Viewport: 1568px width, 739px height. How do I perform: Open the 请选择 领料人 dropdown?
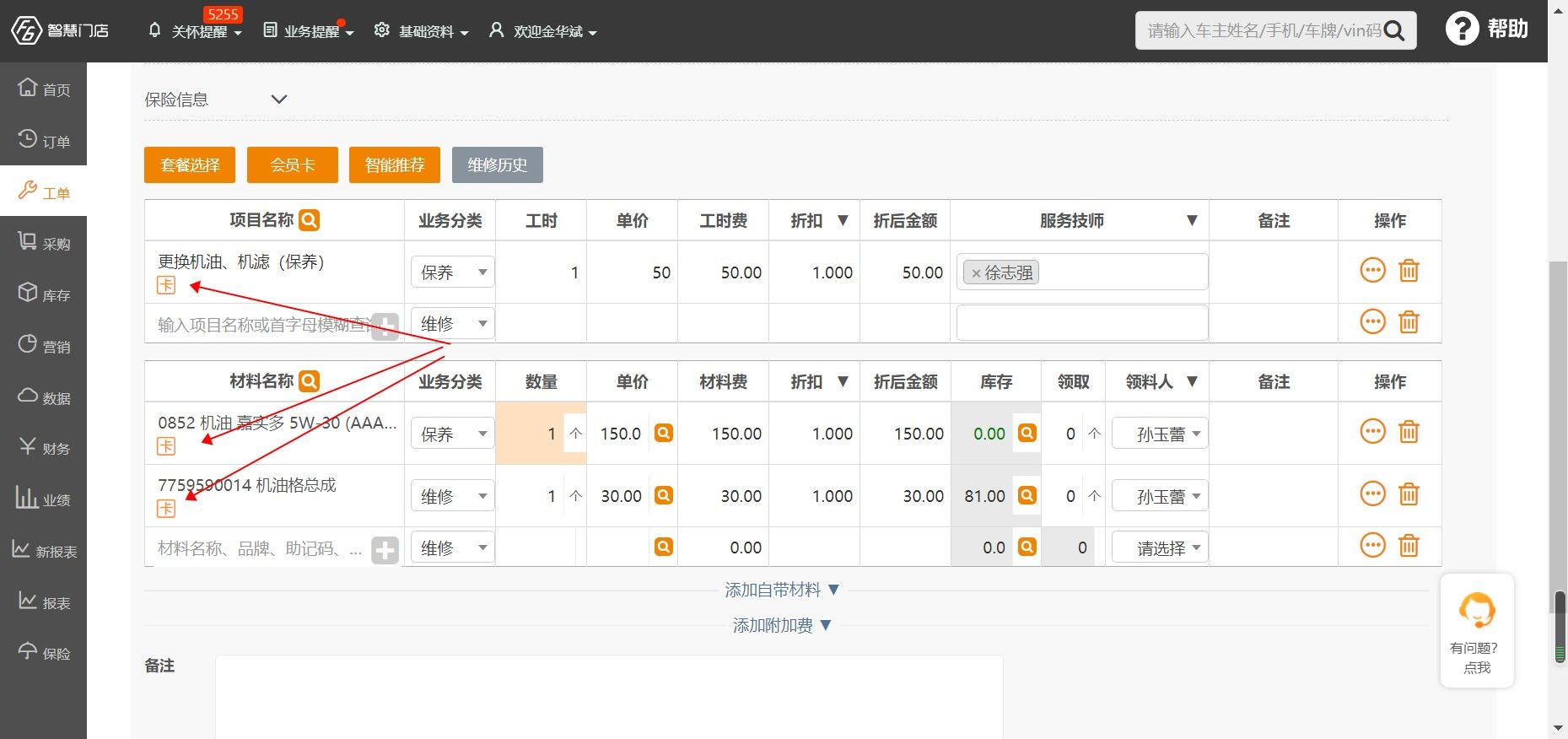tap(1160, 548)
